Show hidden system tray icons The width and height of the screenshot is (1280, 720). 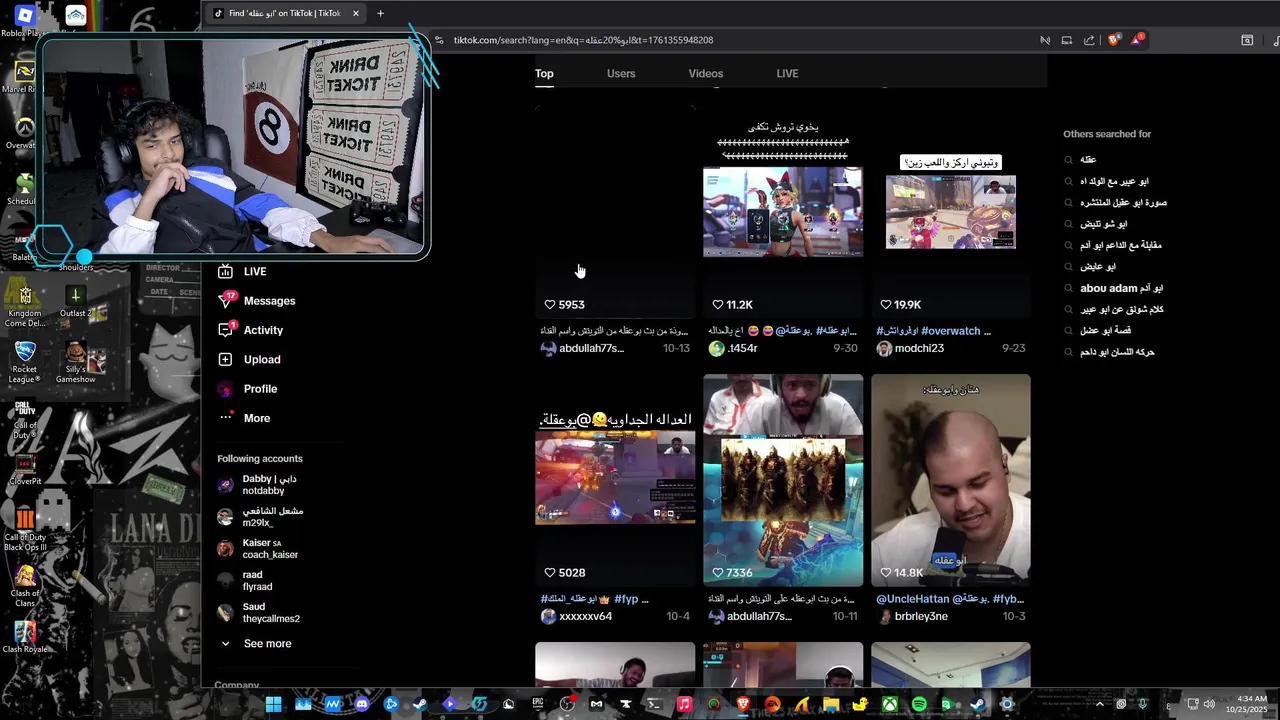click(x=1100, y=704)
